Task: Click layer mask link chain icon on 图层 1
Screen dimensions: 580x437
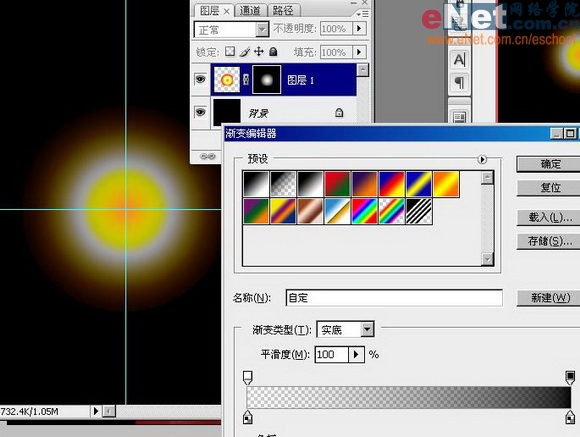Action: coord(246,80)
